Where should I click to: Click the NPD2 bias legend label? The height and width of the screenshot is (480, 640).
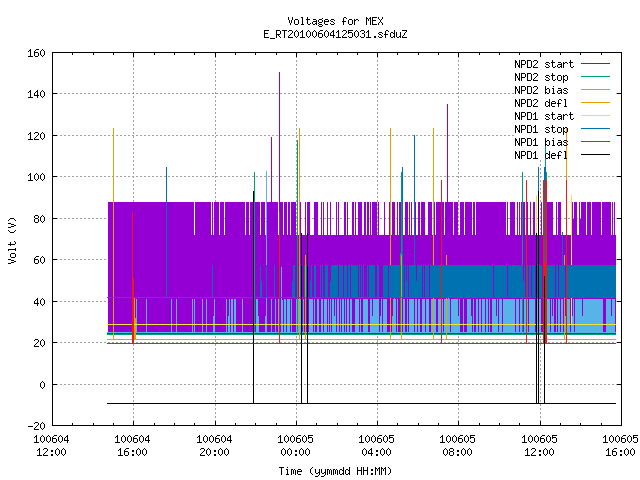point(541,90)
